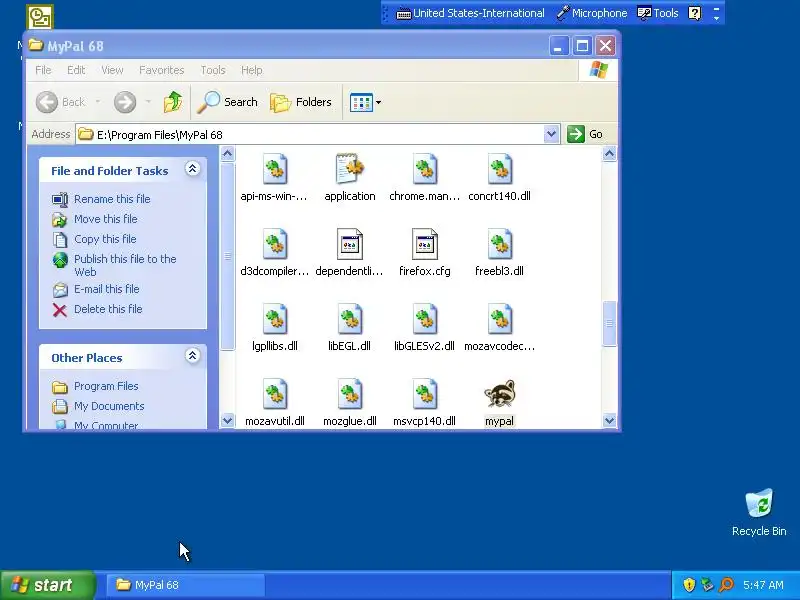Select the concrt140.dll file icon
Image resolution: width=800 pixels, height=600 pixels.
click(x=499, y=169)
